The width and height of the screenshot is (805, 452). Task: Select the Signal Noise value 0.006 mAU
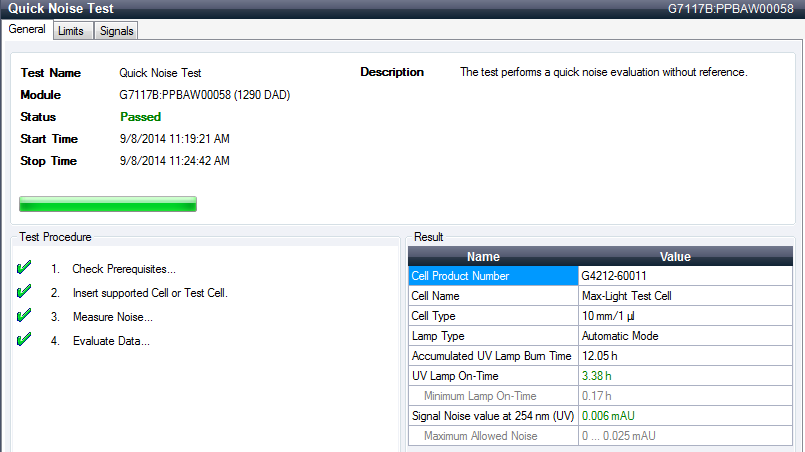(x=607, y=416)
